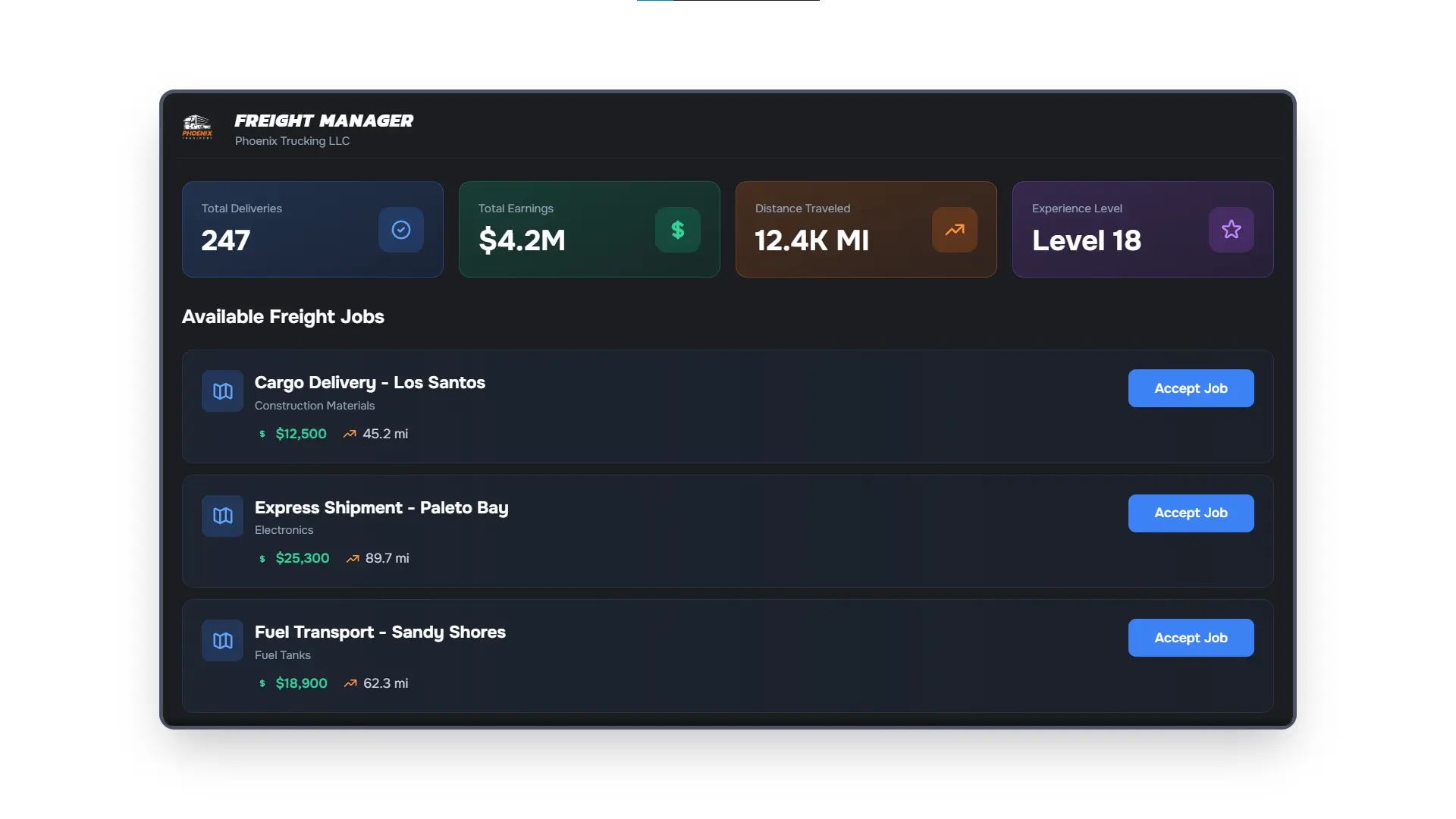
Task: Click the Fuel Transport - Sandy Shores title
Action: click(380, 632)
